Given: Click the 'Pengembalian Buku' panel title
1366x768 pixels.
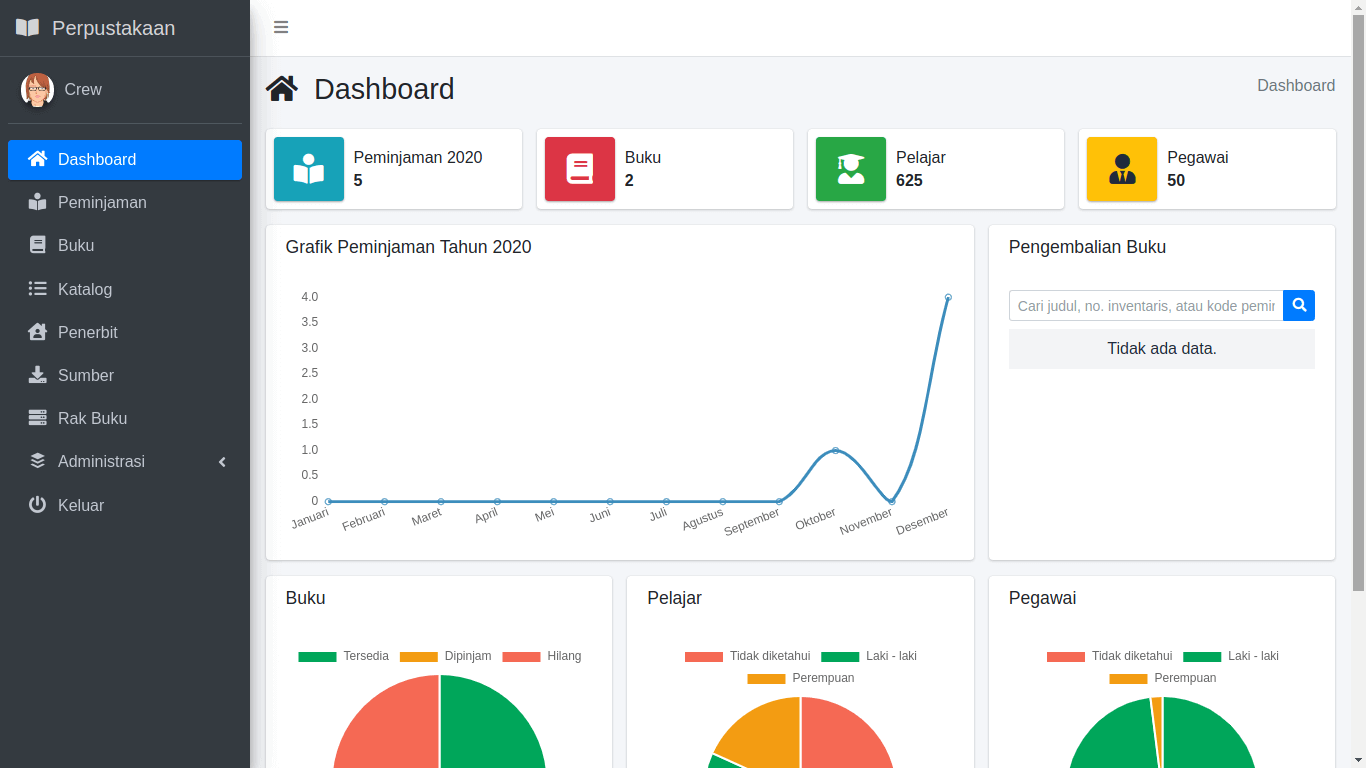Looking at the screenshot, I should point(1087,247).
